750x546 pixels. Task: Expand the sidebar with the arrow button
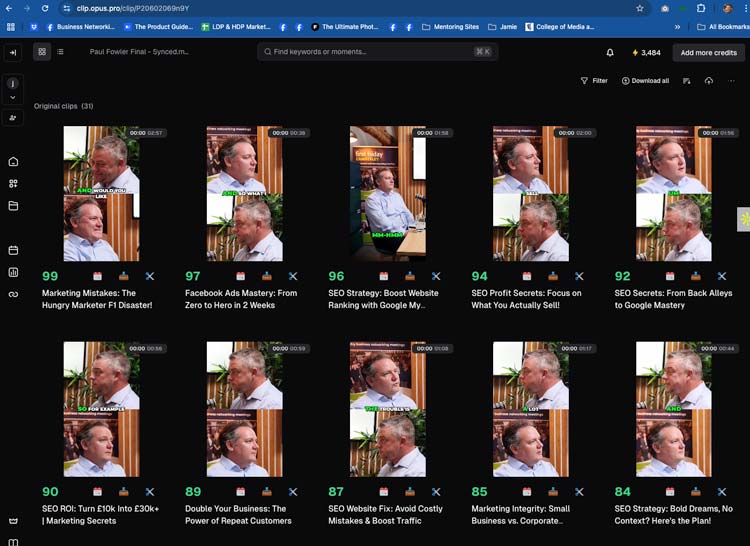[x=13, y=52]
